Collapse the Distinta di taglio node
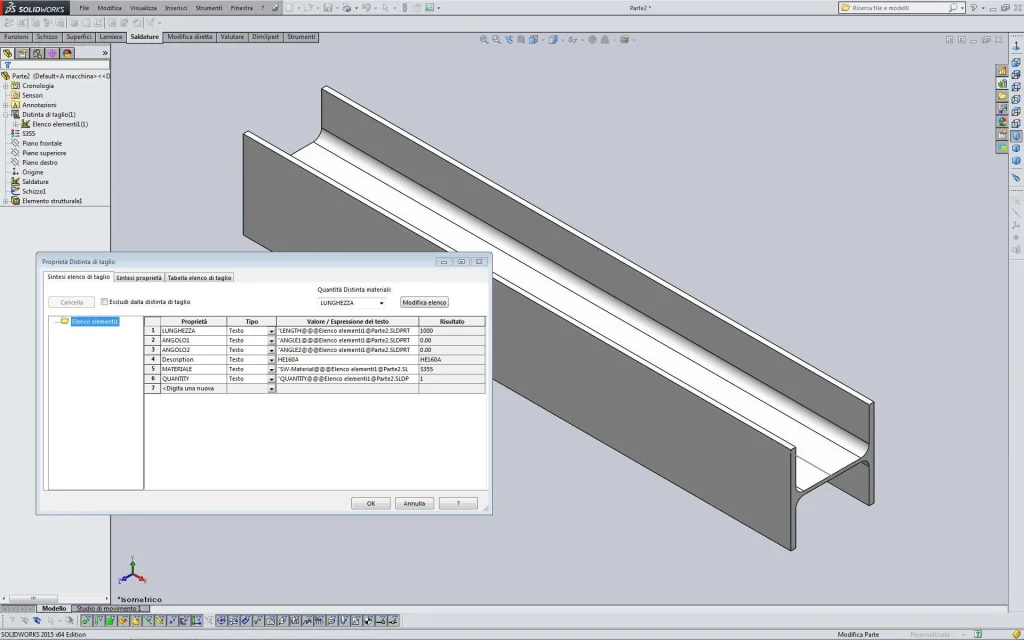Screen dimensions: 1024x640 pos(5,114)
